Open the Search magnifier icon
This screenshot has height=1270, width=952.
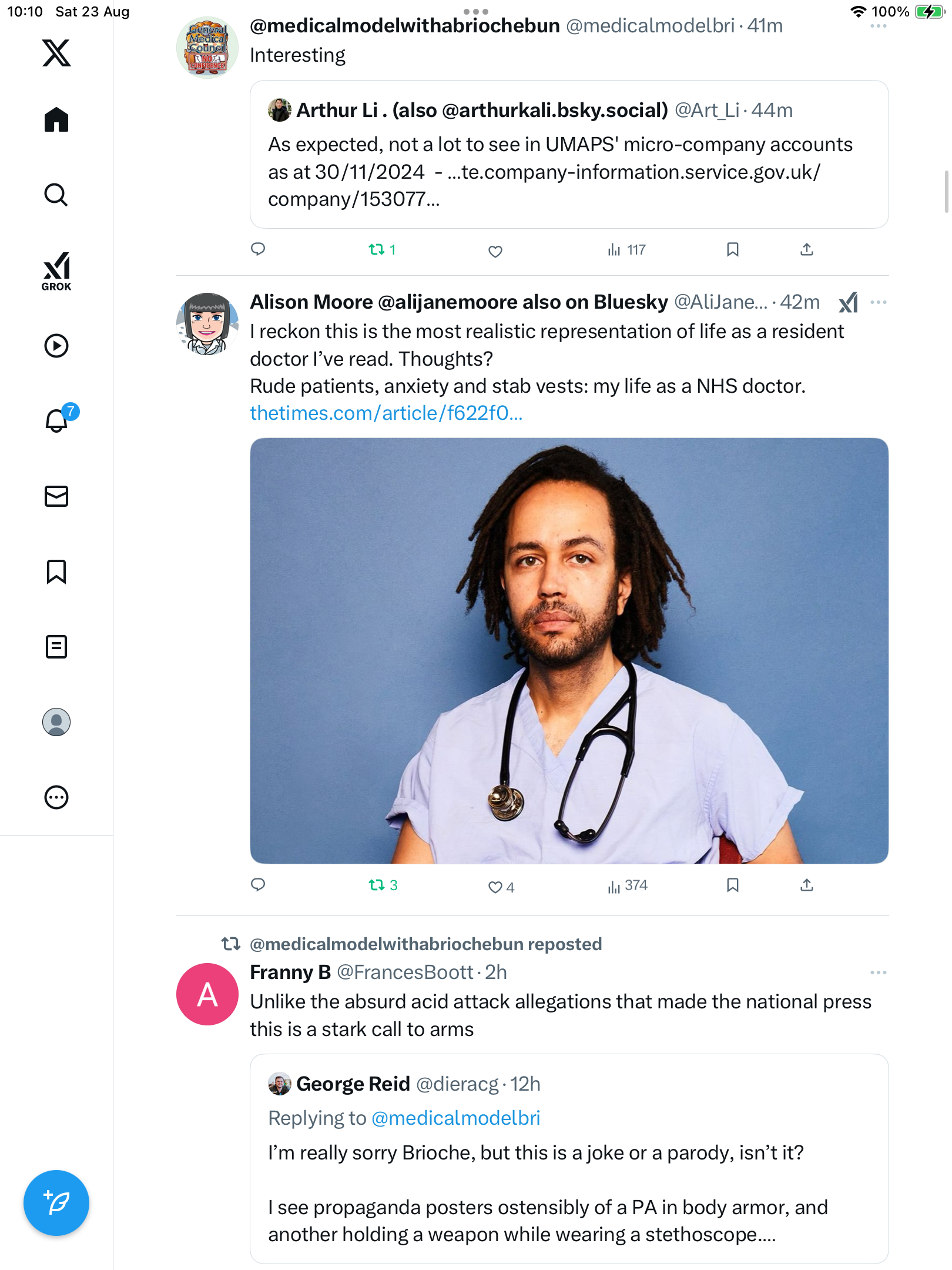tap(56, 195)
